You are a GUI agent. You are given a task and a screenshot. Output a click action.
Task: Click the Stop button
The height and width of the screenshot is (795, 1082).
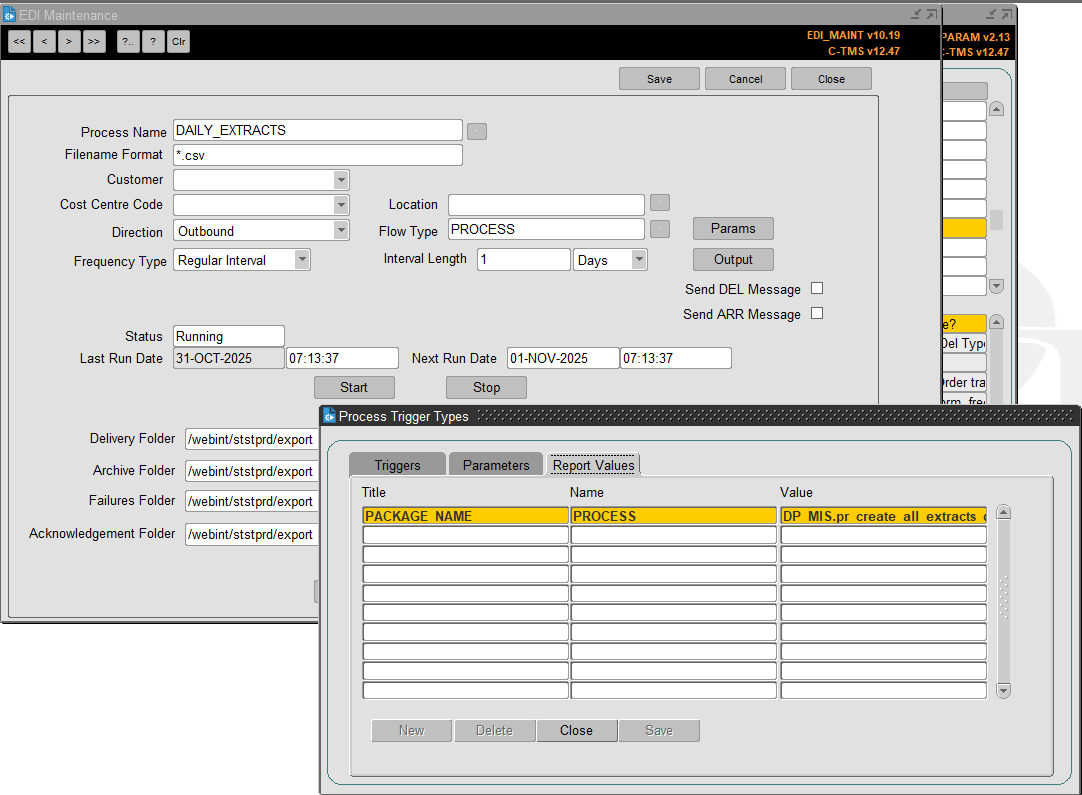(486, 388)
